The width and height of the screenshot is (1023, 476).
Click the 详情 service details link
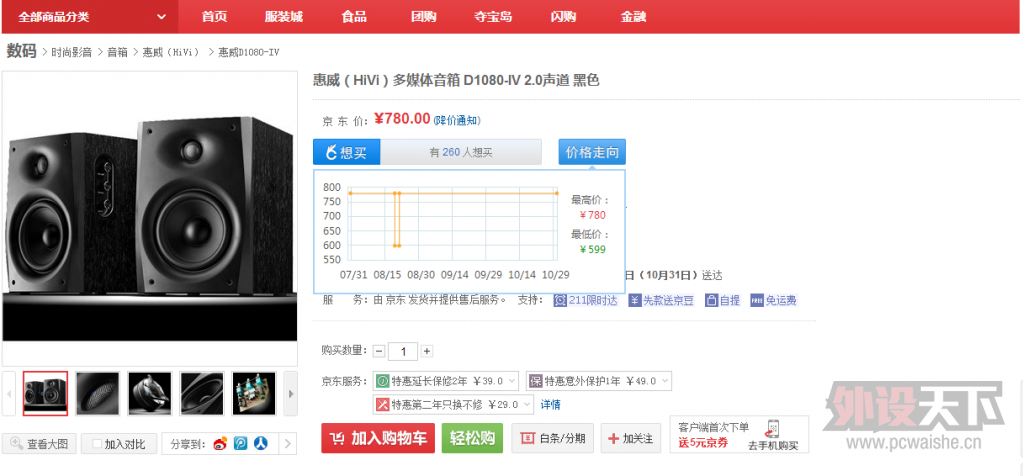551,405
